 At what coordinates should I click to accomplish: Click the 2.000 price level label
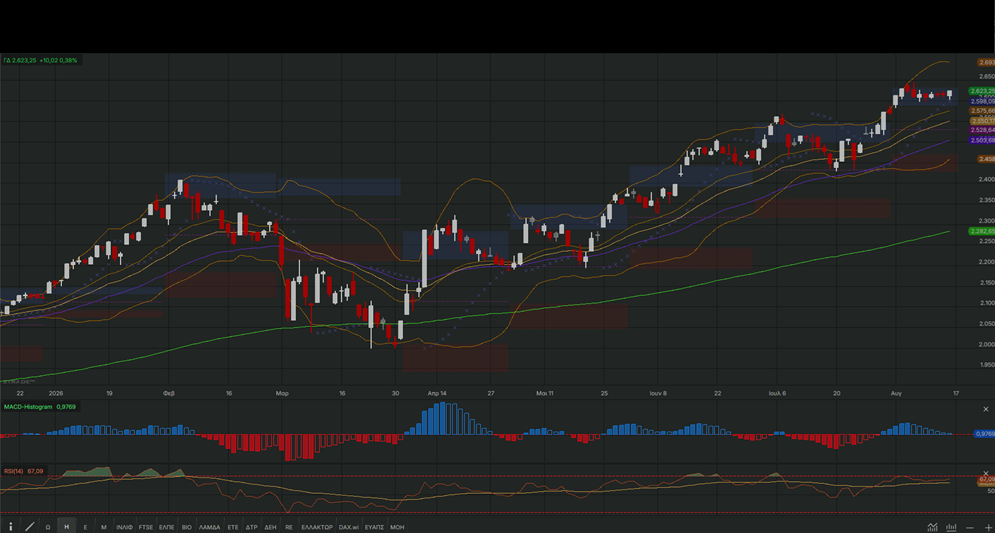[985, 344]
